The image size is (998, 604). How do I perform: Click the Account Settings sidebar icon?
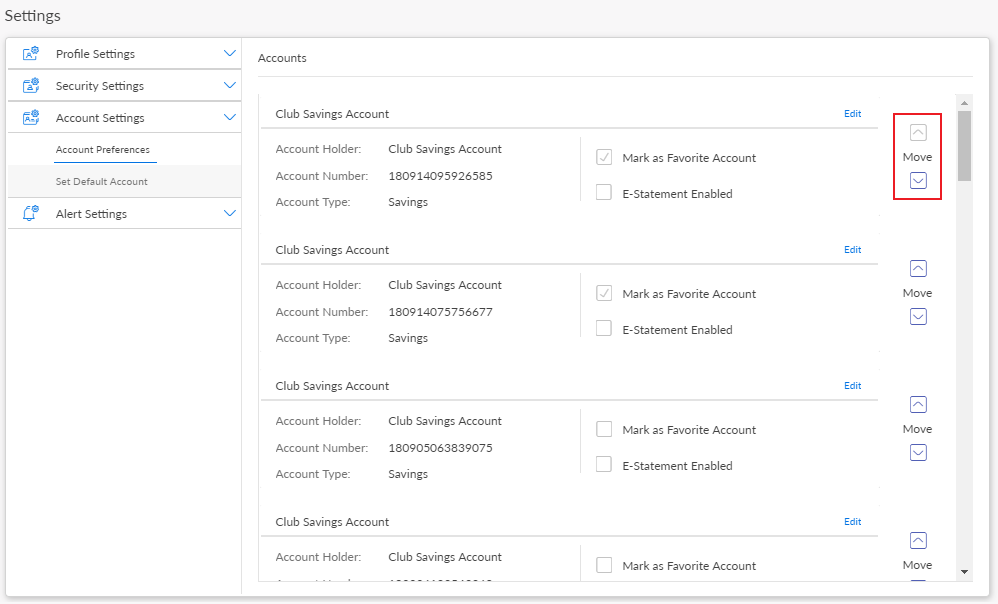31,118
